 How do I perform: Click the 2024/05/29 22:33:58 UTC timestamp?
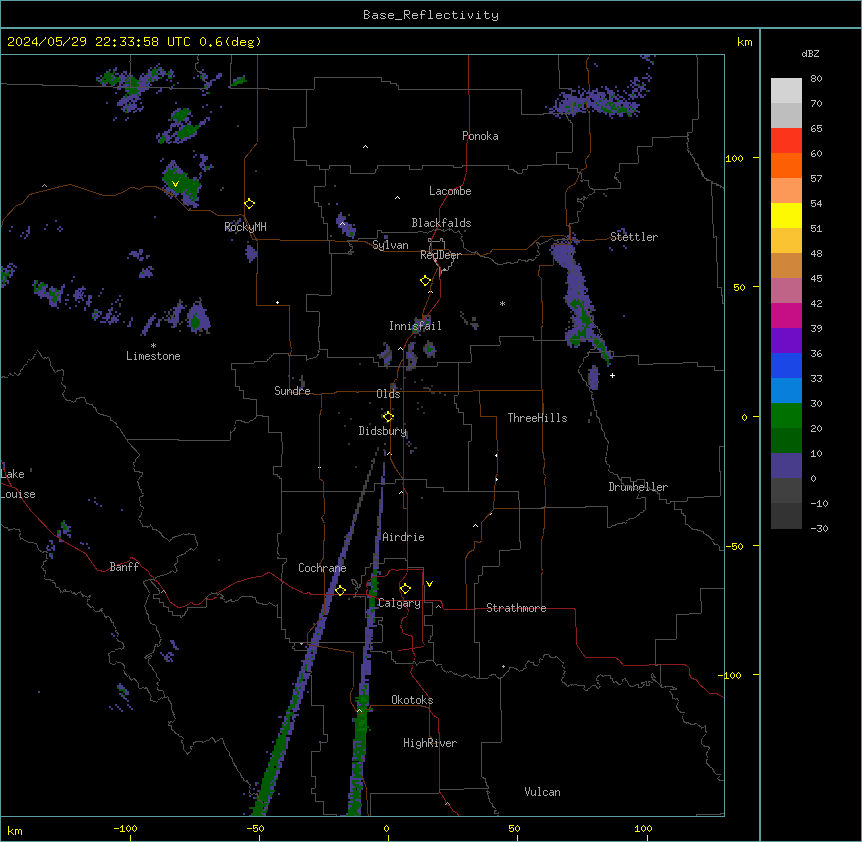[98, 42]
